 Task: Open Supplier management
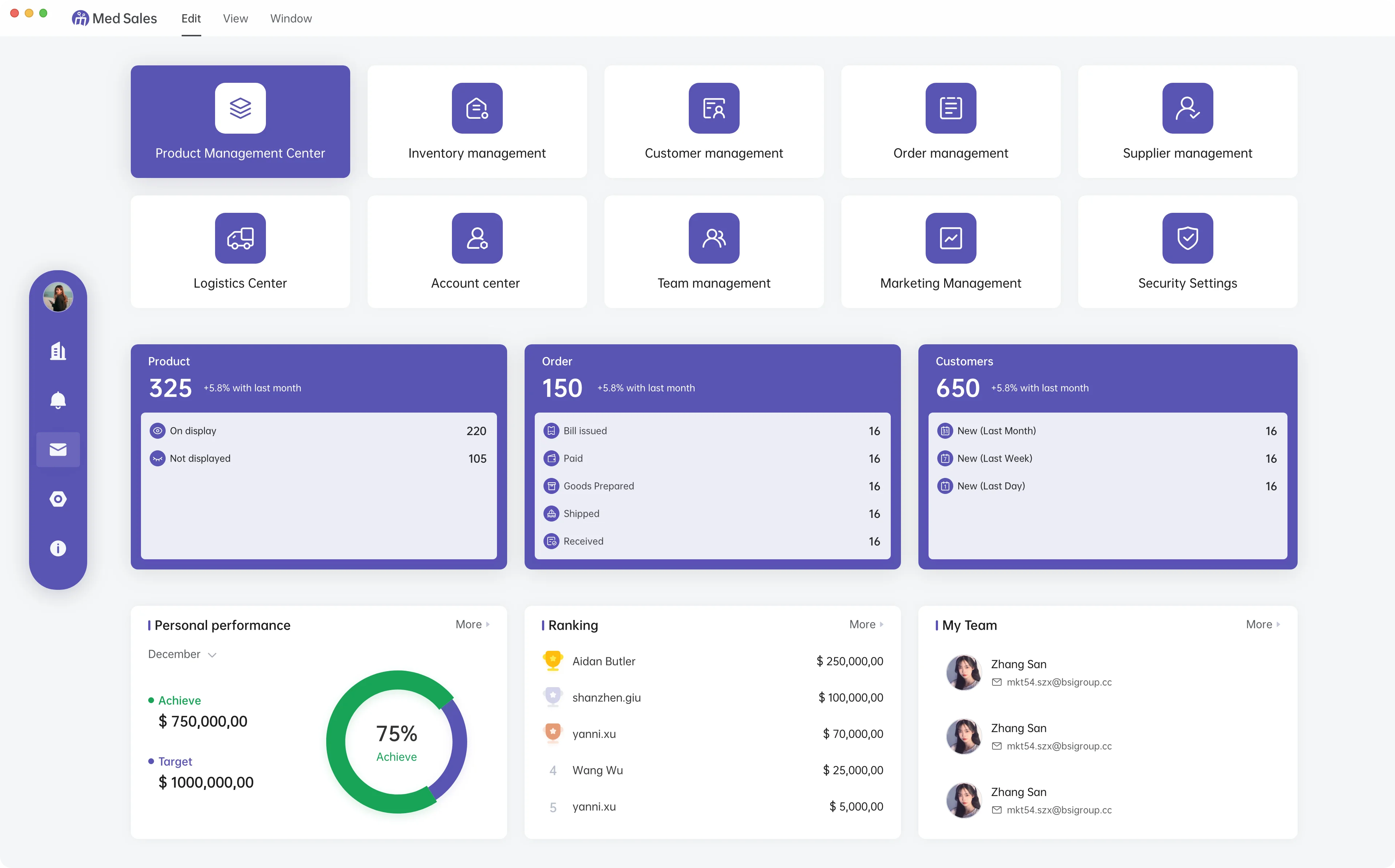tap(1187, 122)
